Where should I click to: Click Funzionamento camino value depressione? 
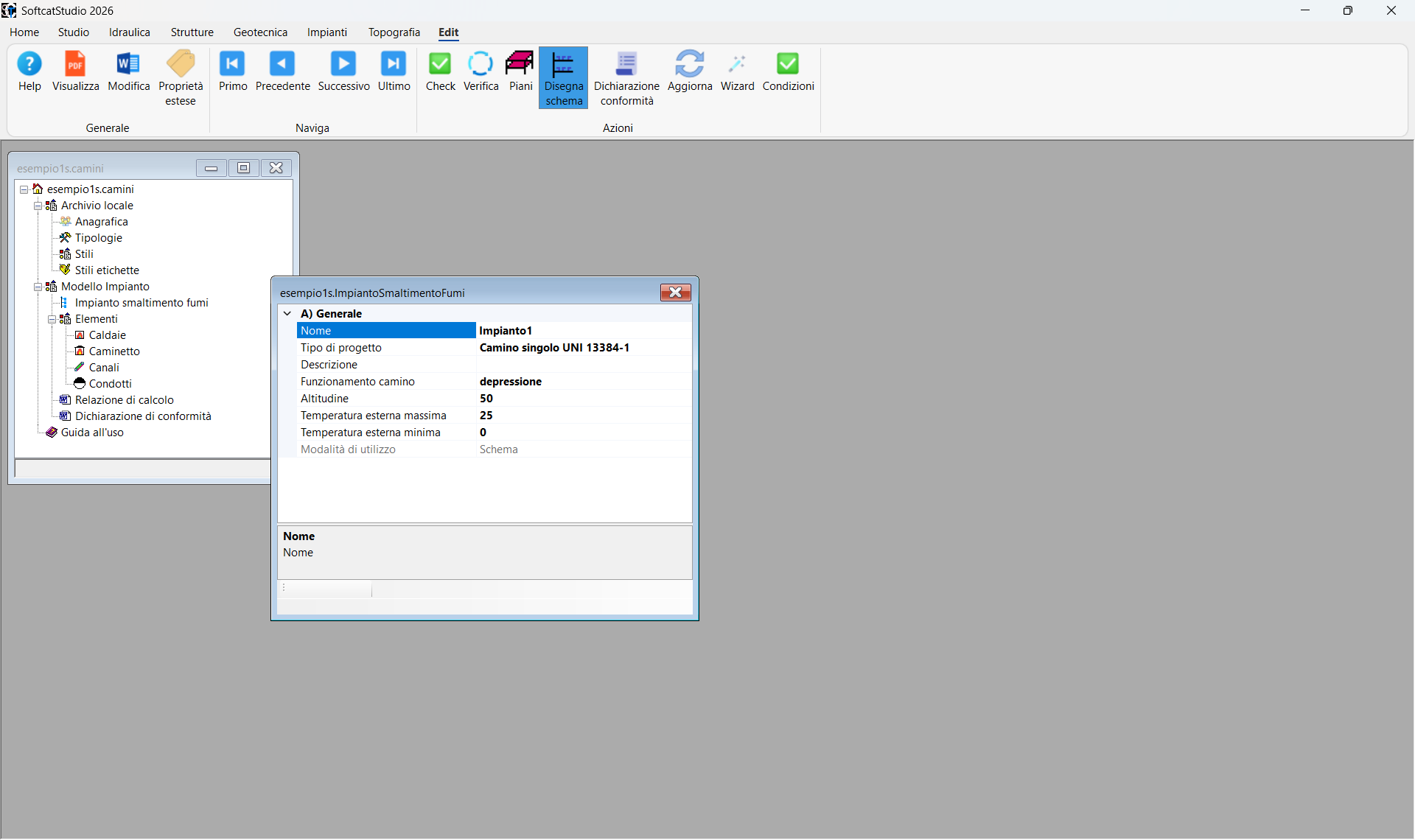click(x=584, y=382)
